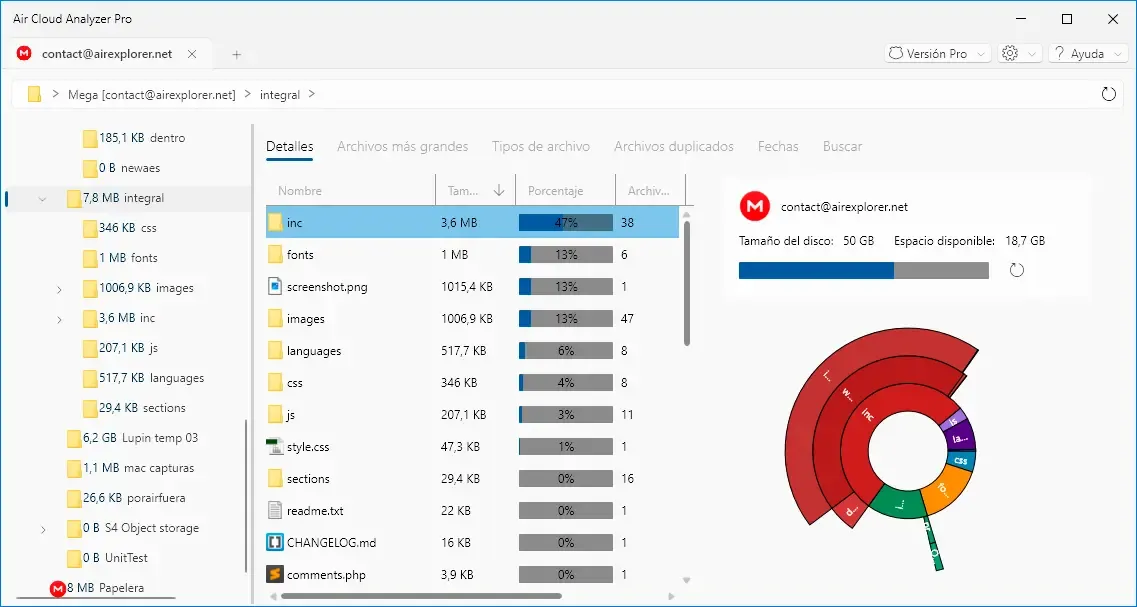Select Mega [contact@airexplorer.net] in the breadcrumb
This screenshot has width=1137, height=607.
(x=152, y=95)
